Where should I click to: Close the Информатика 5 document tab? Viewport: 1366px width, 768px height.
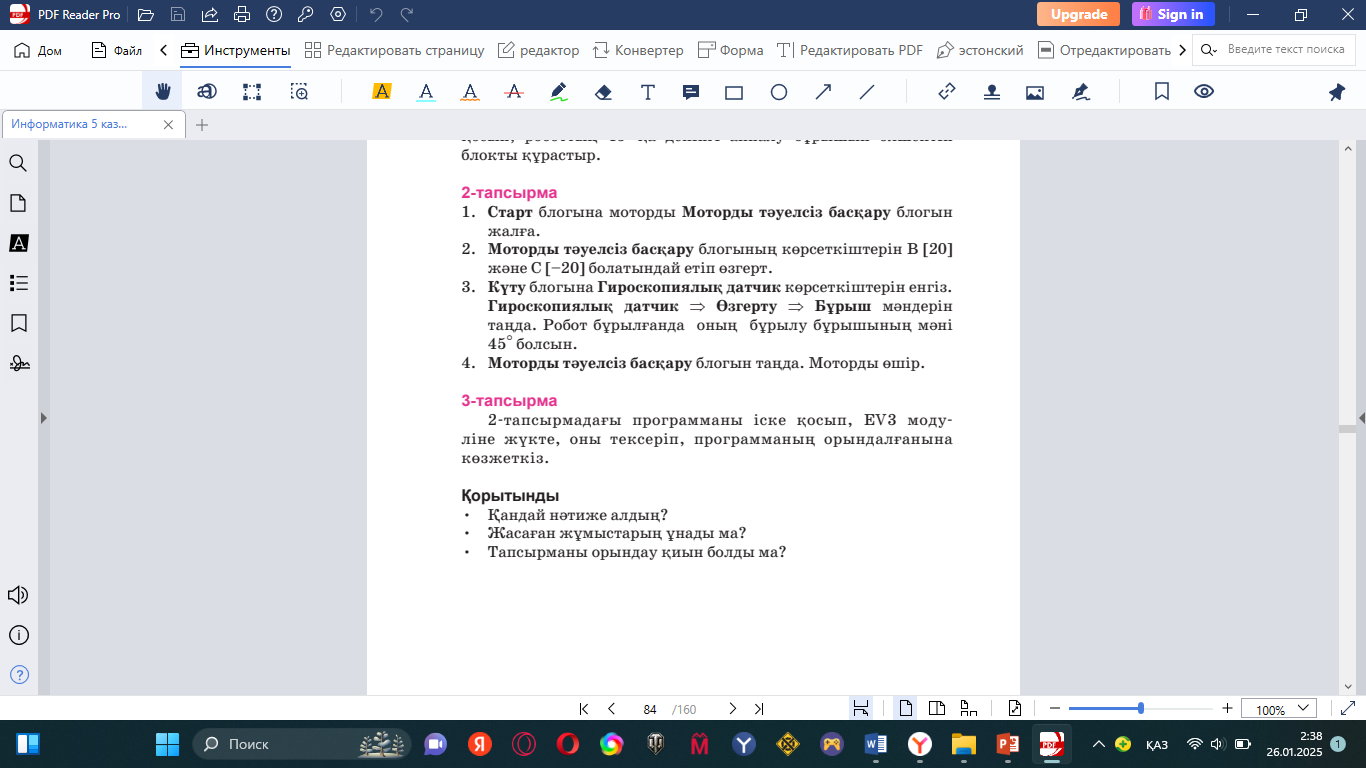pos(168,125)
